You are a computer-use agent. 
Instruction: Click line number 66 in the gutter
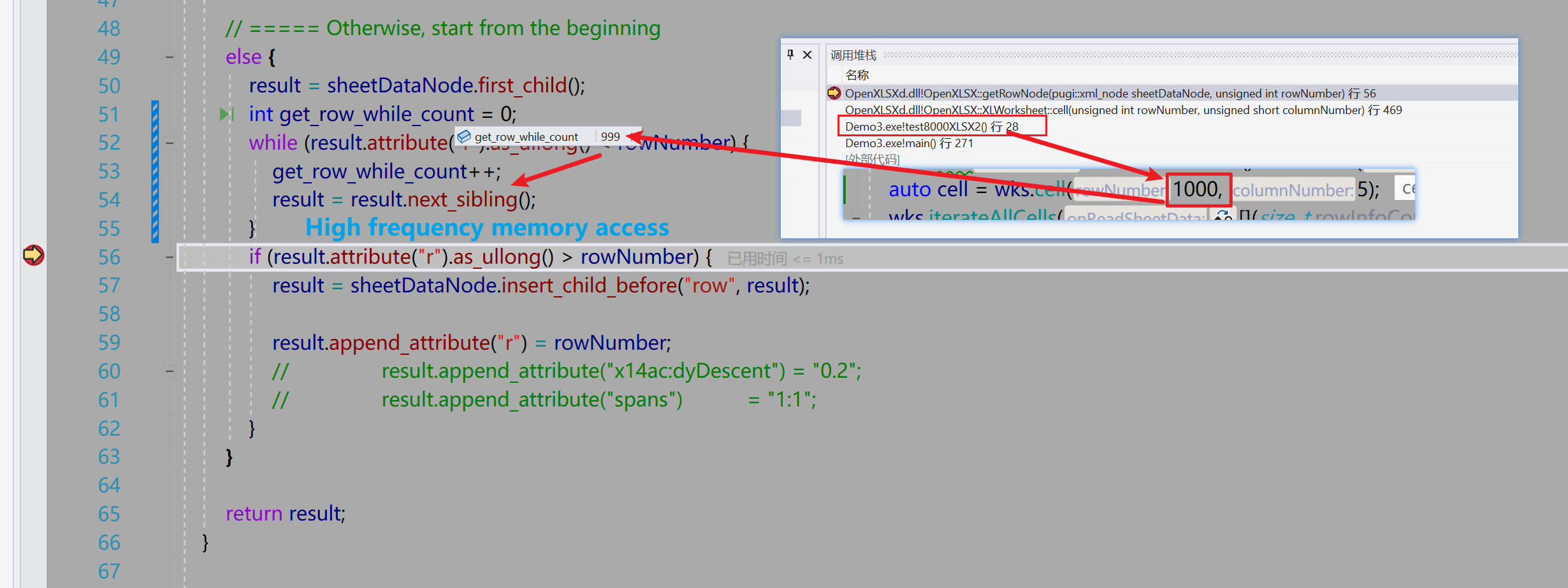click(x=109, y=543)
